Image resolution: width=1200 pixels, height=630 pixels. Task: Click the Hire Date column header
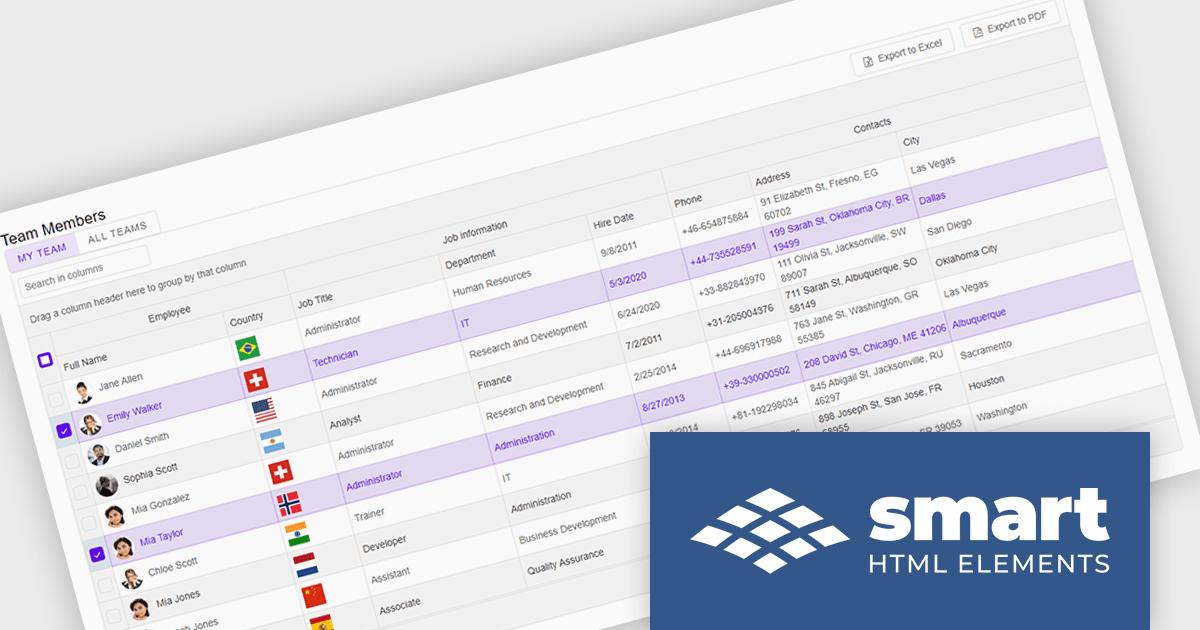pos(613,219)
